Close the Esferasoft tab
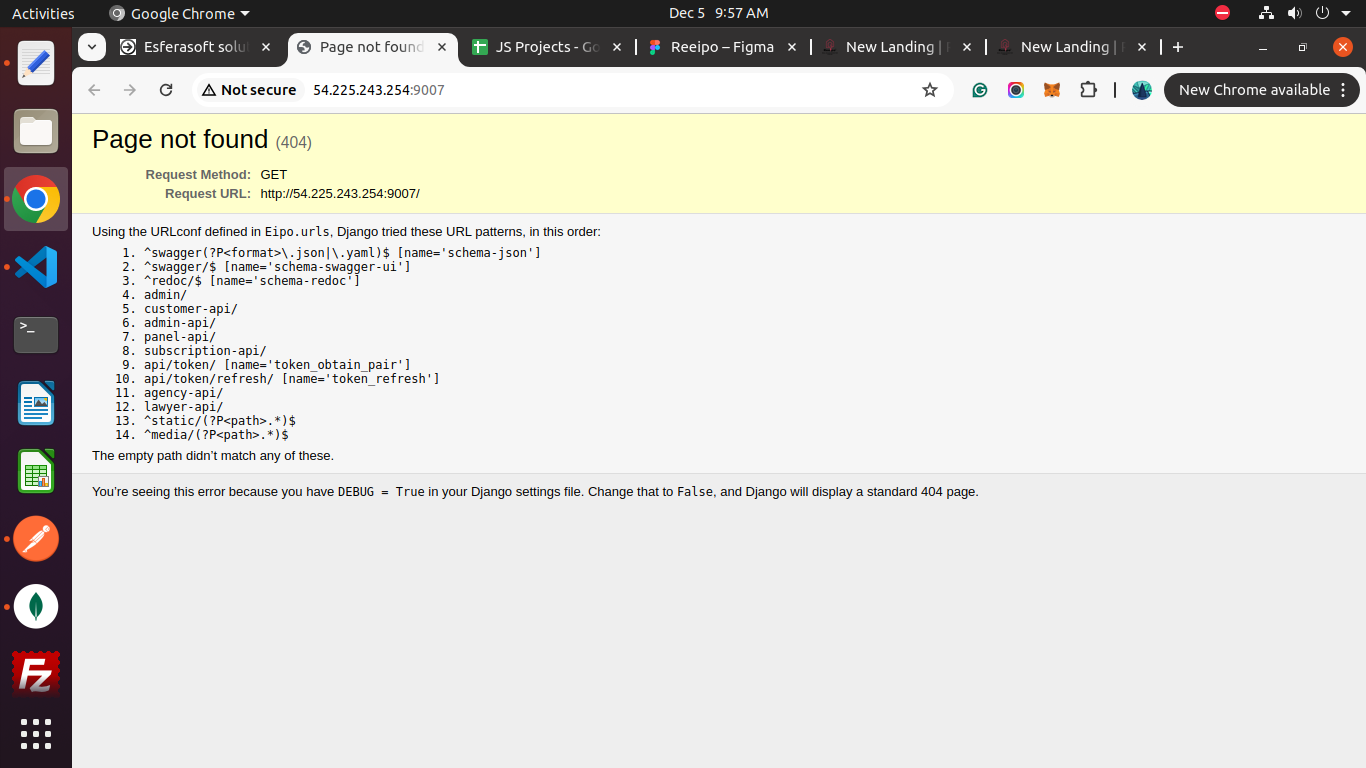 tap(266, 47)
